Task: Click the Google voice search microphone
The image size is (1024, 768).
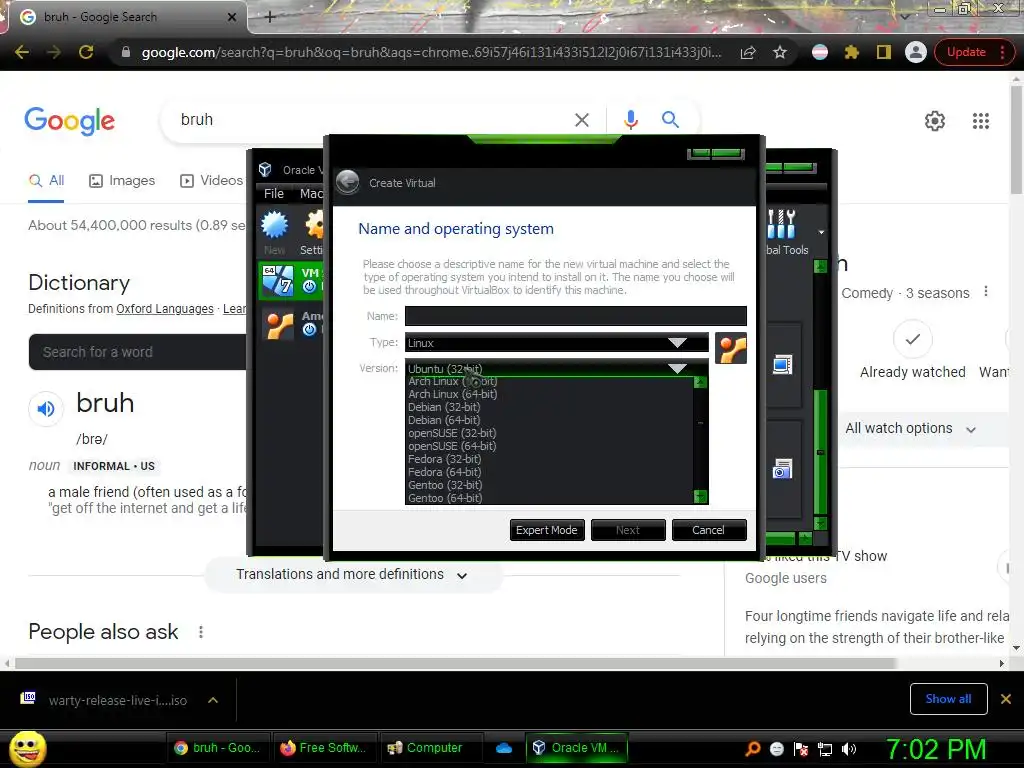Action: point(630,120)
